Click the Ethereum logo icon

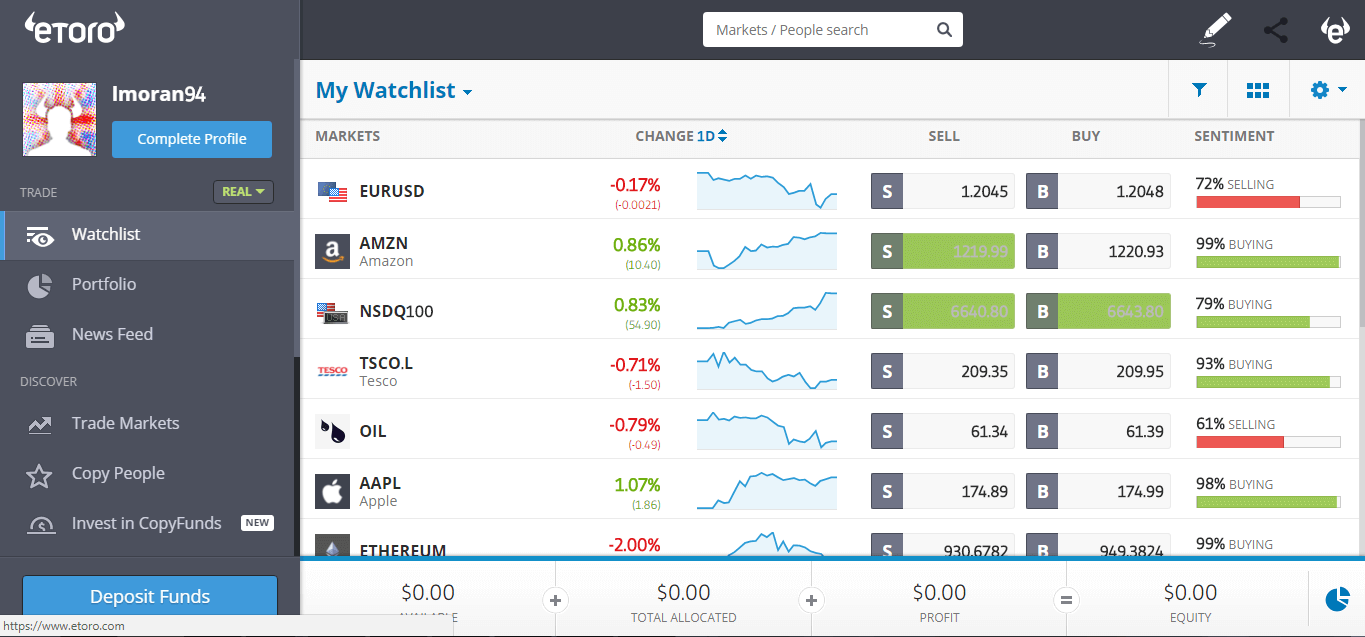tap(332, 546)
